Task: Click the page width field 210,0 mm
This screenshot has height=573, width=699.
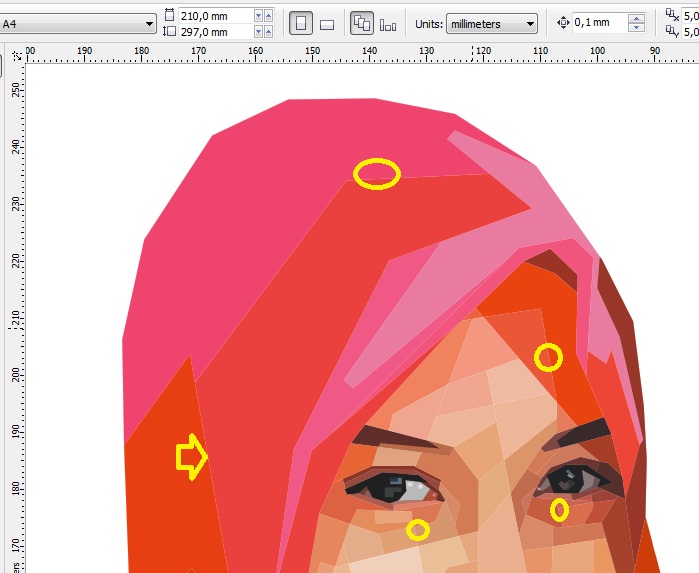Action: 215,16
